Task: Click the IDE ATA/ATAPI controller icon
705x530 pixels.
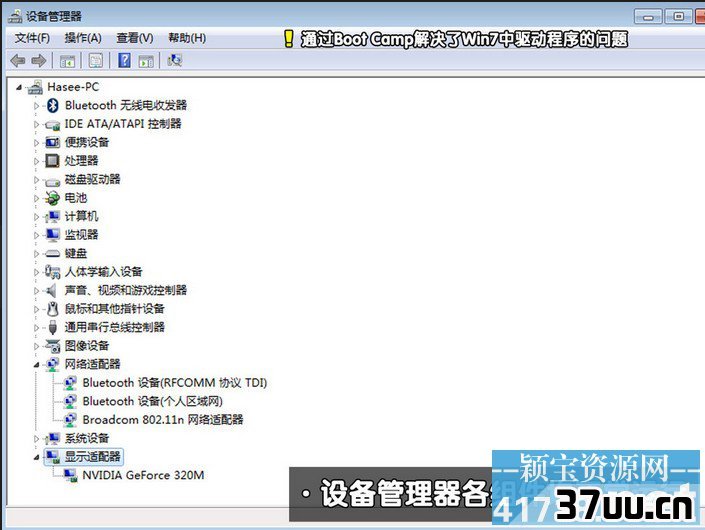Action: [52, 125]
